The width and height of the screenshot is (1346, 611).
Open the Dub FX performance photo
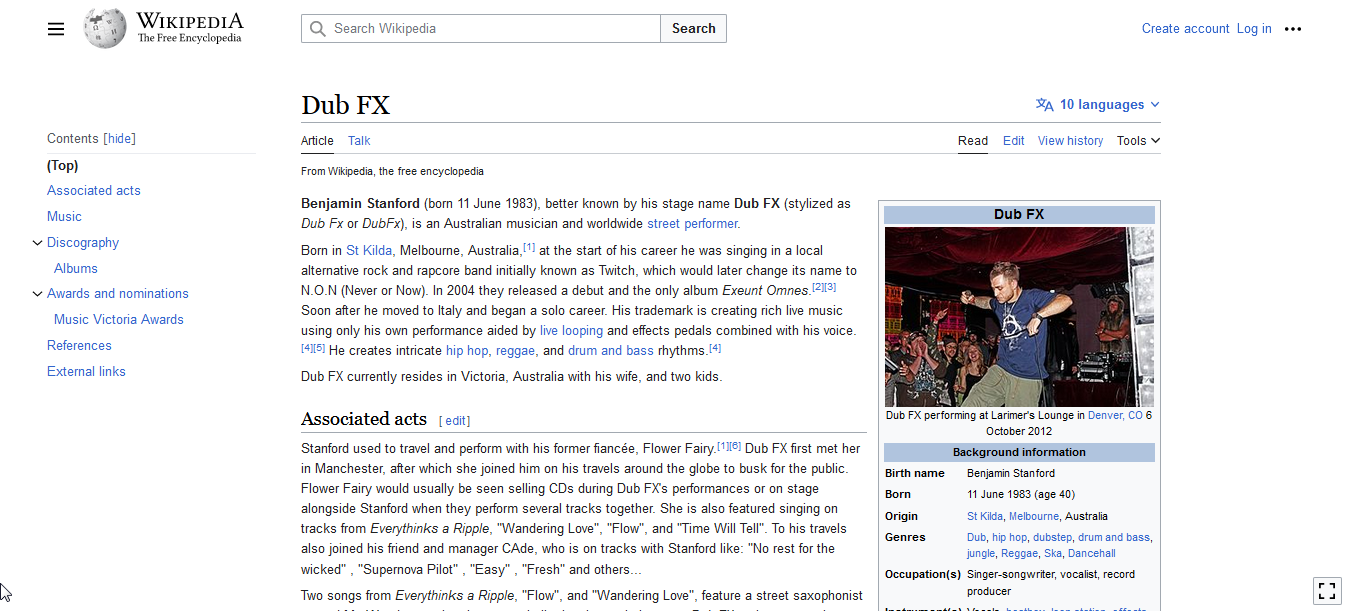pos(1019,317)
